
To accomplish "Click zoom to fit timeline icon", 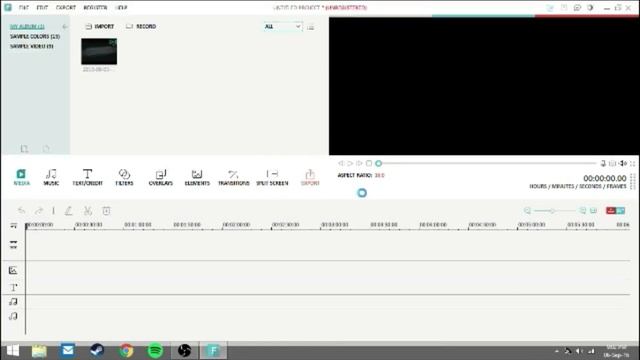I will click(x=593, y=211).
